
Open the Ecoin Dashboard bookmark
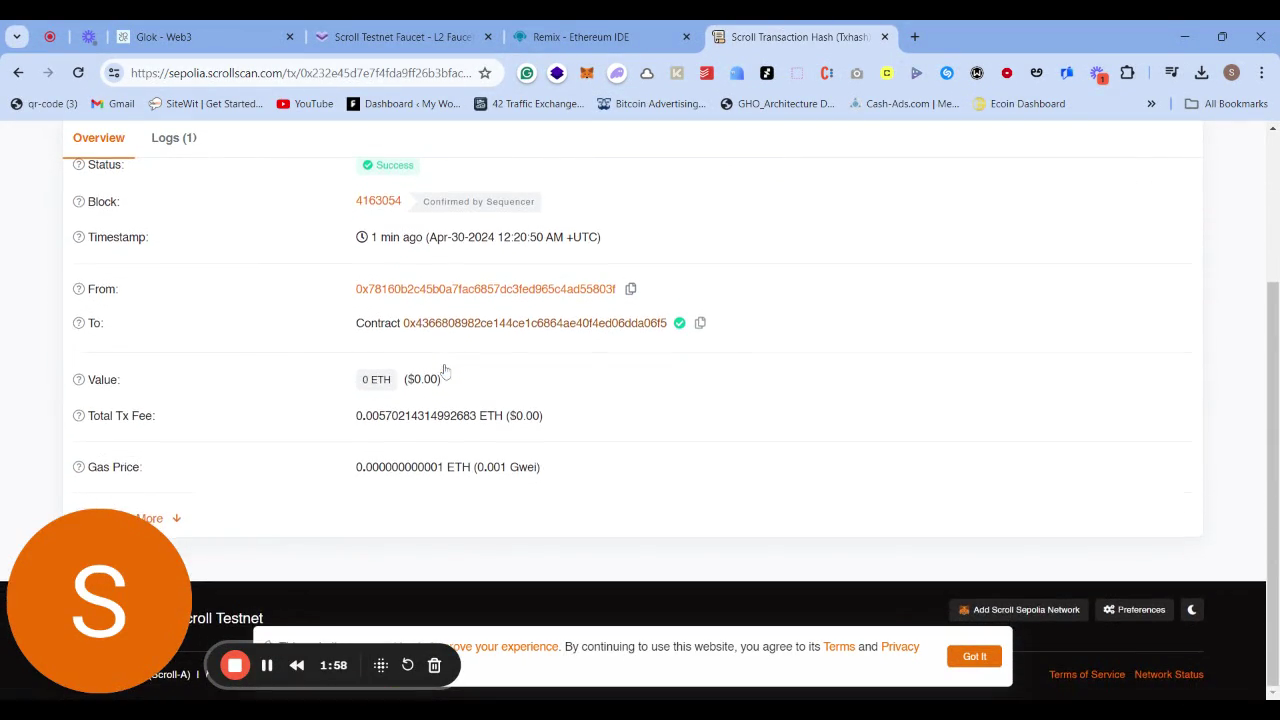[x=1019, y=104]
